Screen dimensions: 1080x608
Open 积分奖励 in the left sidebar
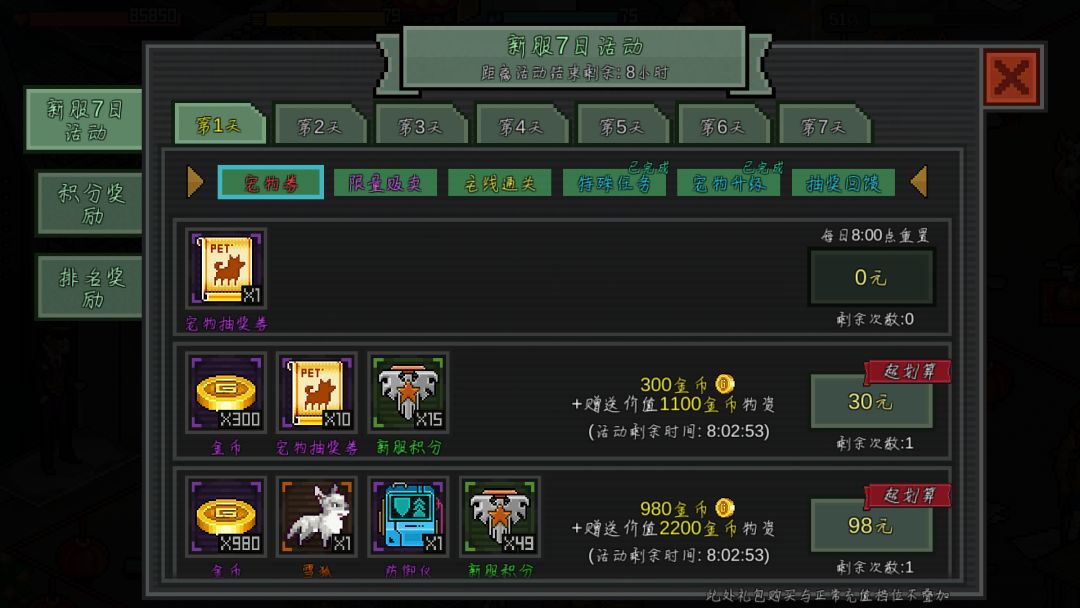click(x=90, y=203)
